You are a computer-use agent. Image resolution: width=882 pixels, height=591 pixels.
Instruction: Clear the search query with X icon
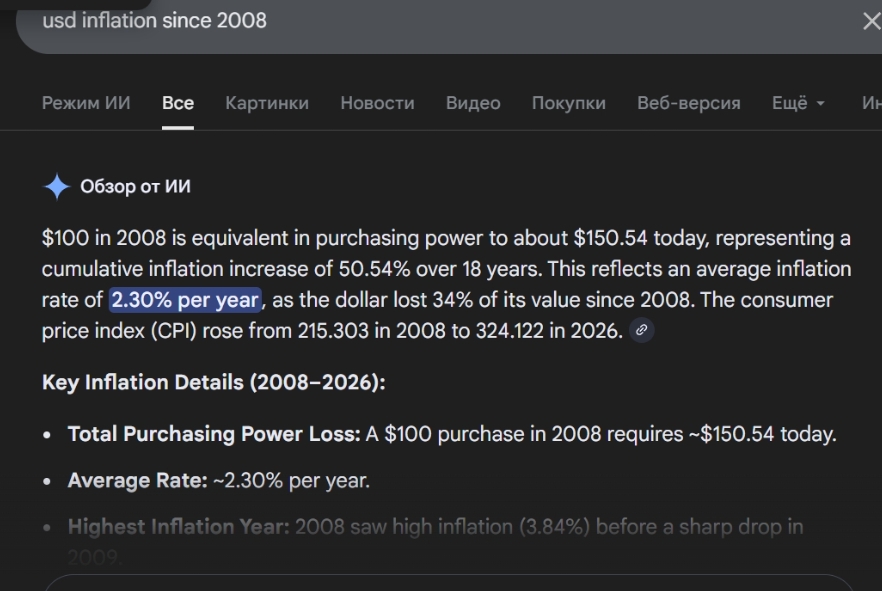point(870,21)
